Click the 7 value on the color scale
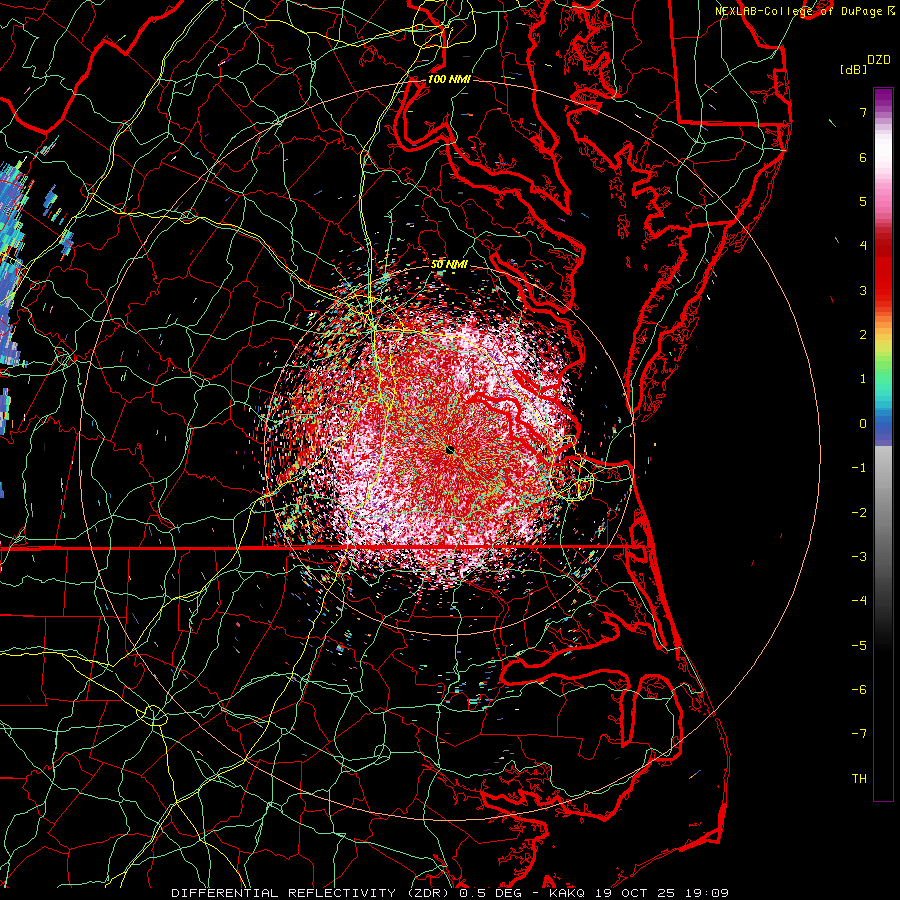This screenshot has width=900, height=900. point(863,112)
